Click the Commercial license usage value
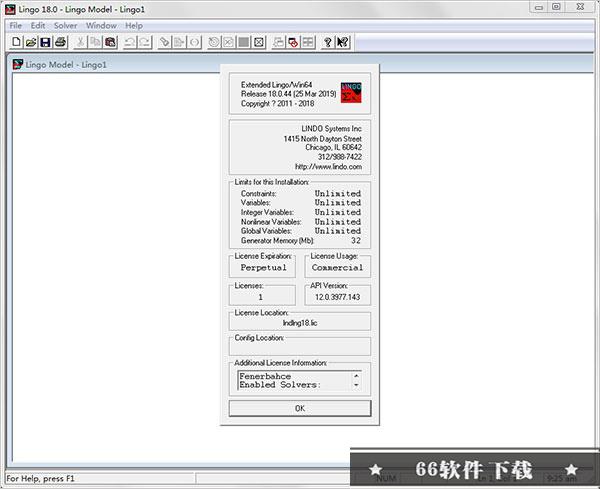 tap(338, 267)
